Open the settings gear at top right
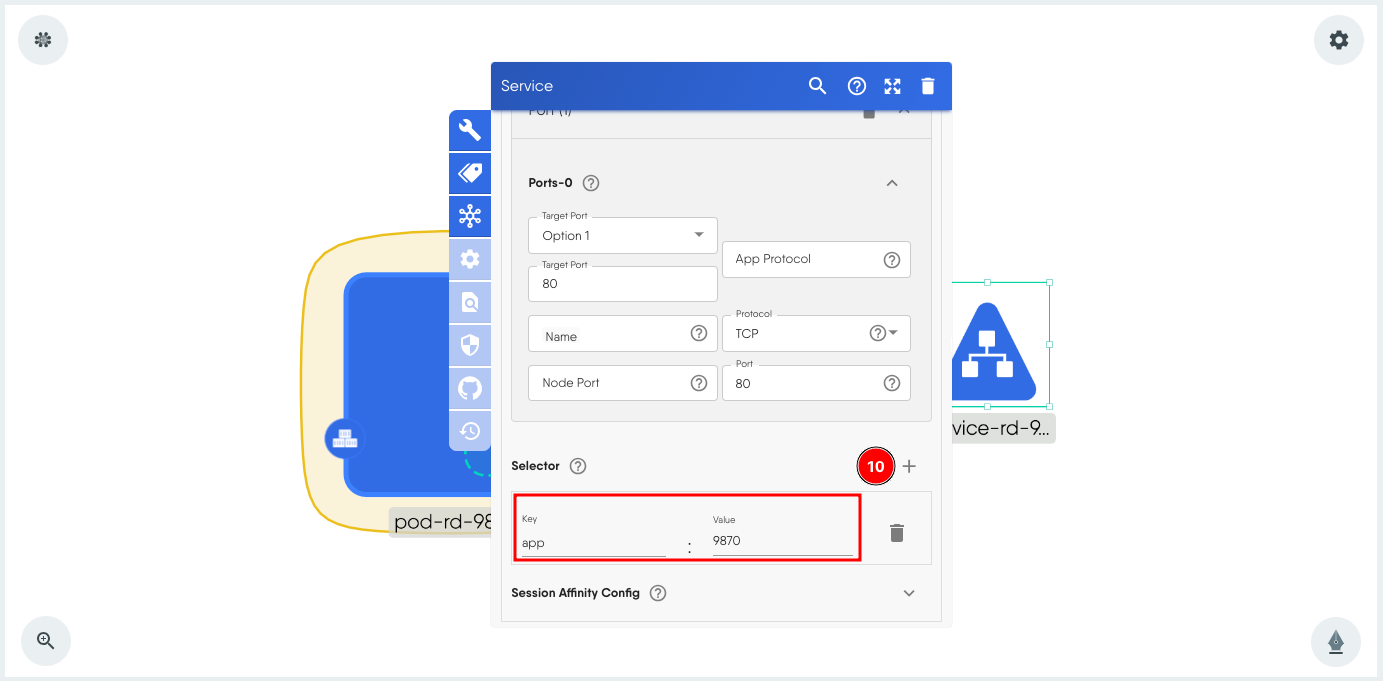 tap(1338, 40)
